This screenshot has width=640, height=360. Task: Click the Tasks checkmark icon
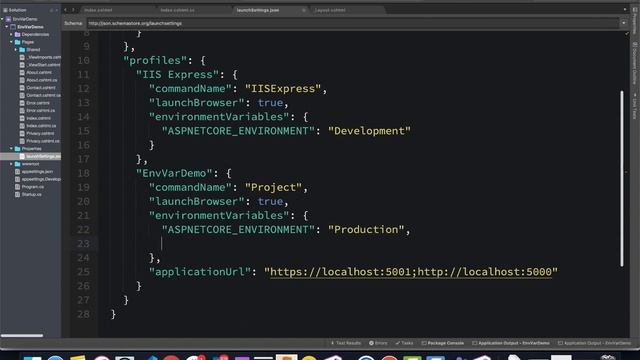(x=398, y=343)
